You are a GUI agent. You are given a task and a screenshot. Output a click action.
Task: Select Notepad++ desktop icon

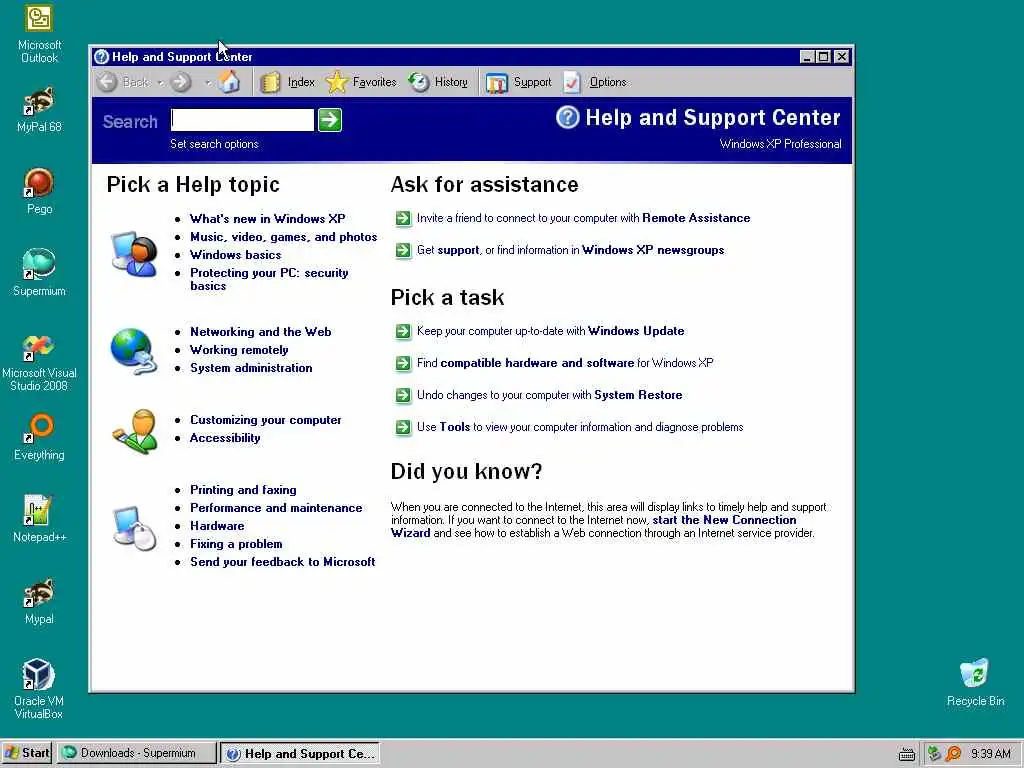(39, 519)
